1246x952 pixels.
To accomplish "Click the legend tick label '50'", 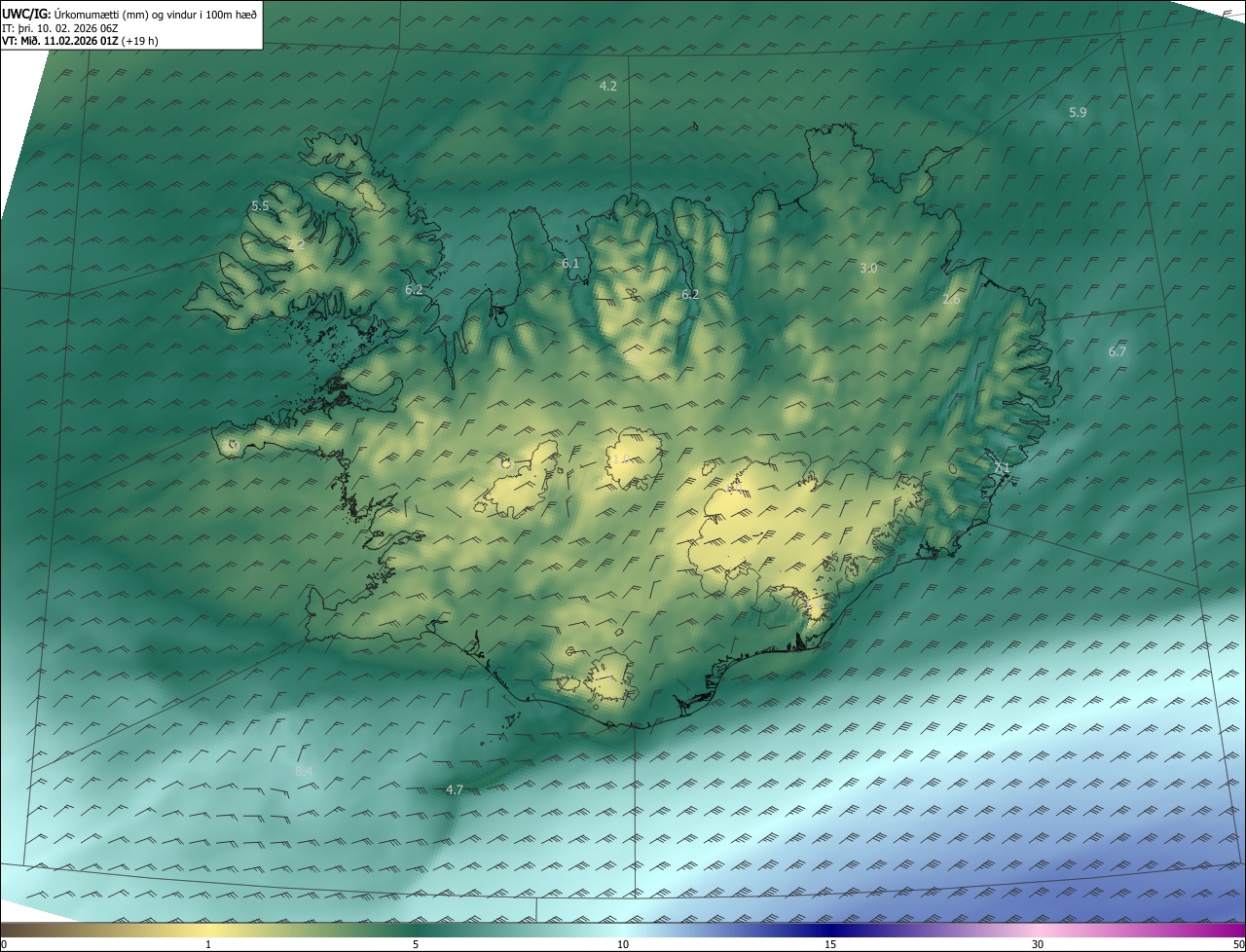I will coord(1238,945).
